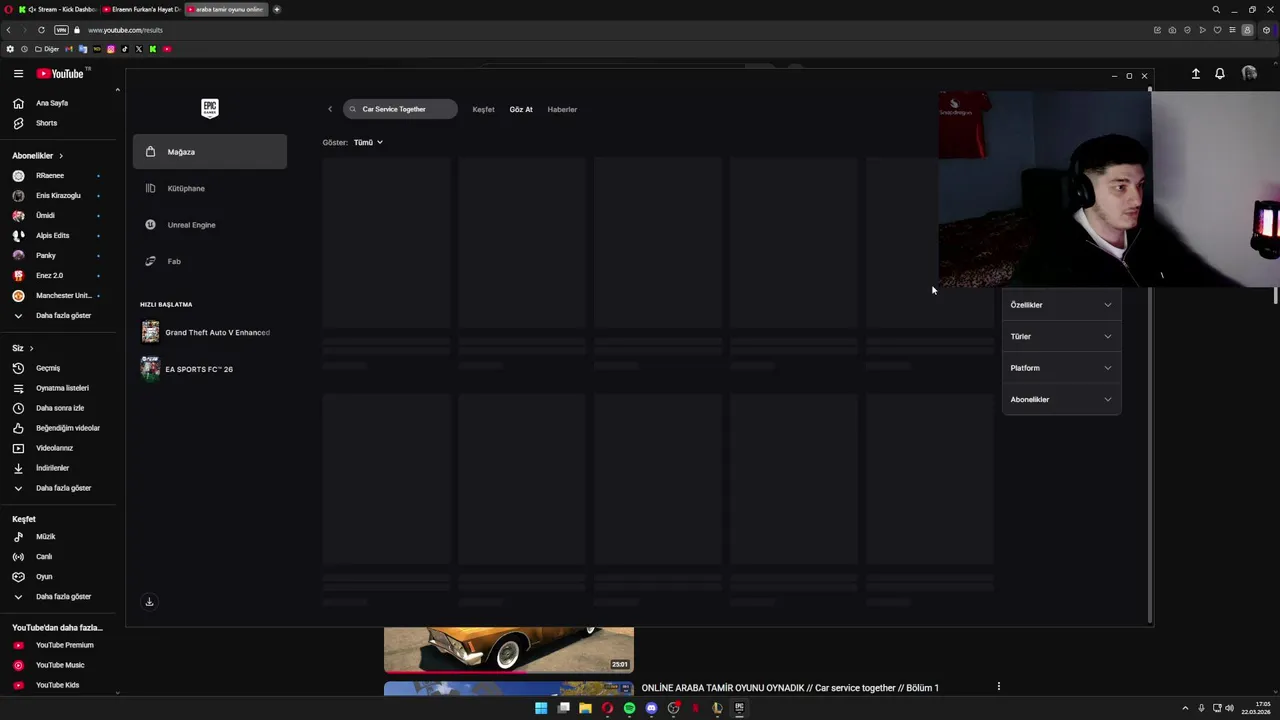Viewport: 1280px width, 720px height.
Task: Expand the YouTube Abonelikler section
Action: (x=37, y=156)
